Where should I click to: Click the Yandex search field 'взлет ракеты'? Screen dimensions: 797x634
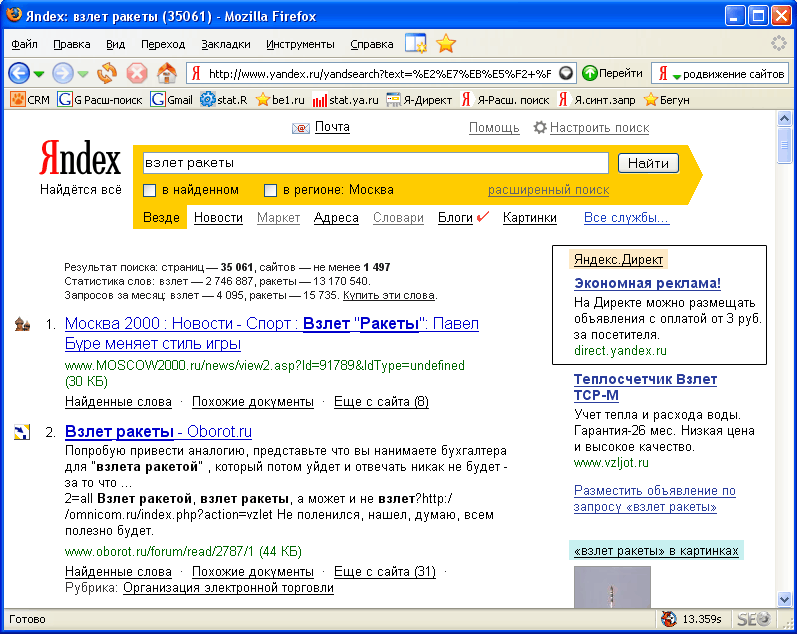[x=376, y=163]
